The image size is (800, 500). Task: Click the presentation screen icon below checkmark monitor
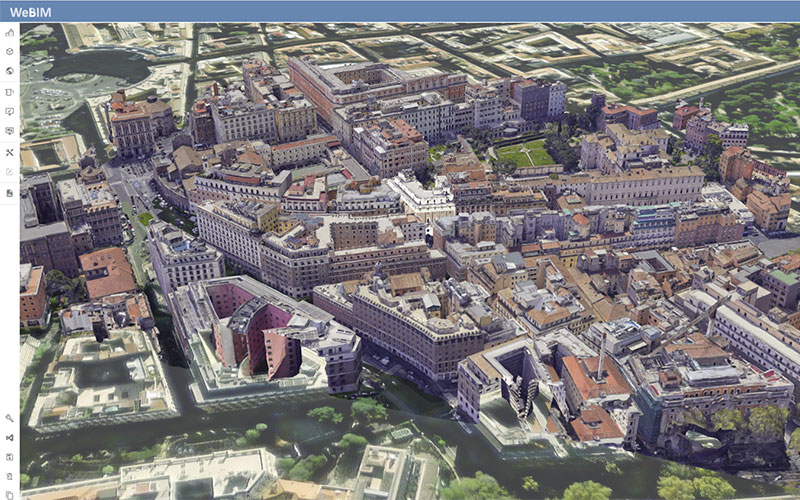point(9,131)
